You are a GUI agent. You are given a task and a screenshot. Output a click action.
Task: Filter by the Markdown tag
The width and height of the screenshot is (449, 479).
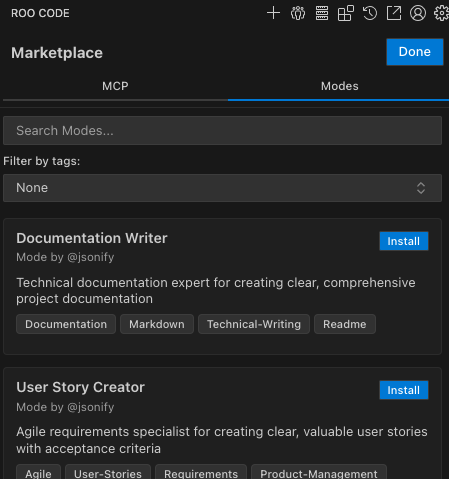[157, 324]
